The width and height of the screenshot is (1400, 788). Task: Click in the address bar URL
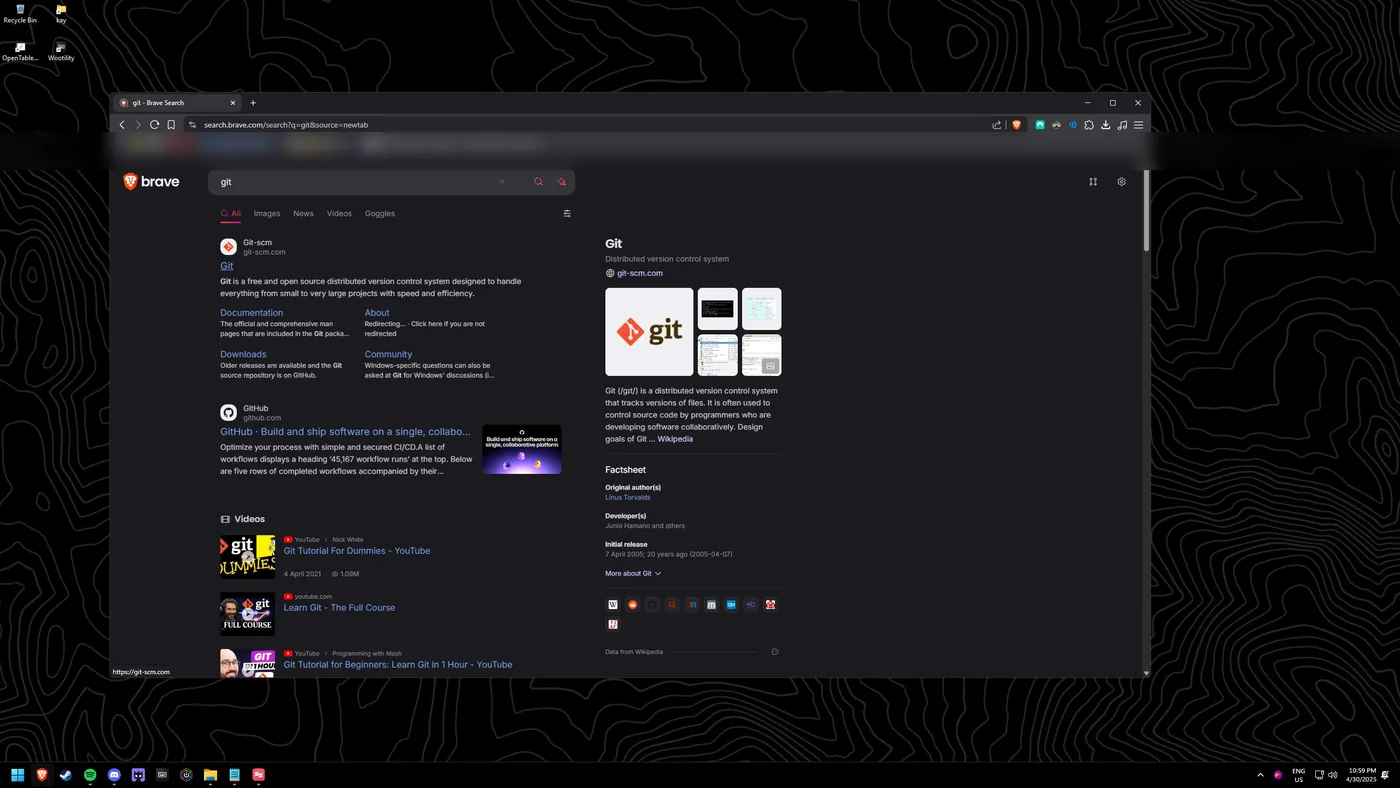coord(286,125)
